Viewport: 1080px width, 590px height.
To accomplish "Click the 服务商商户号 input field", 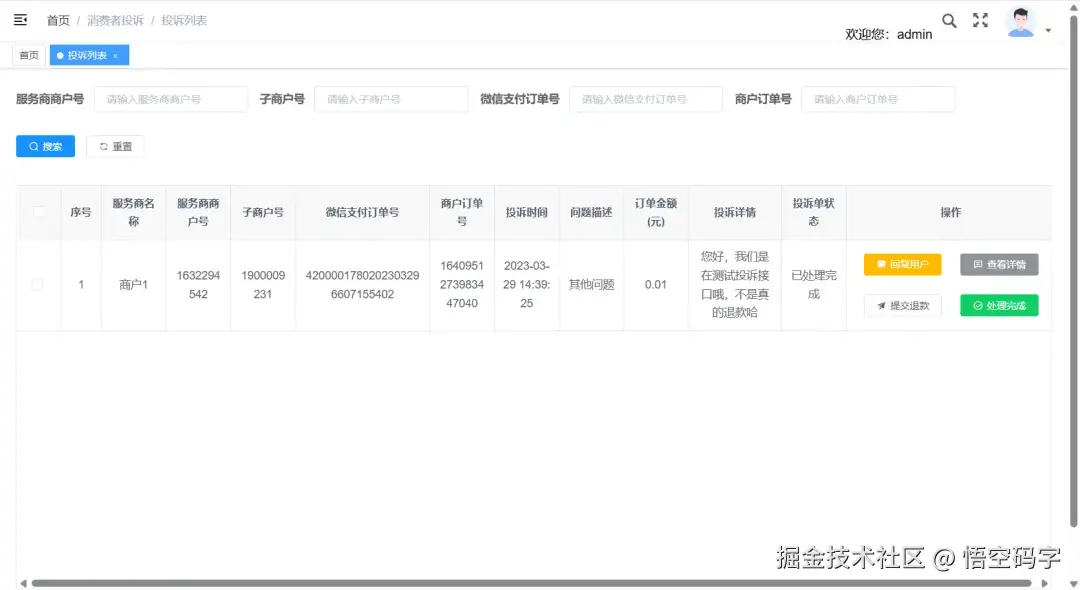I will coord(170,98).
